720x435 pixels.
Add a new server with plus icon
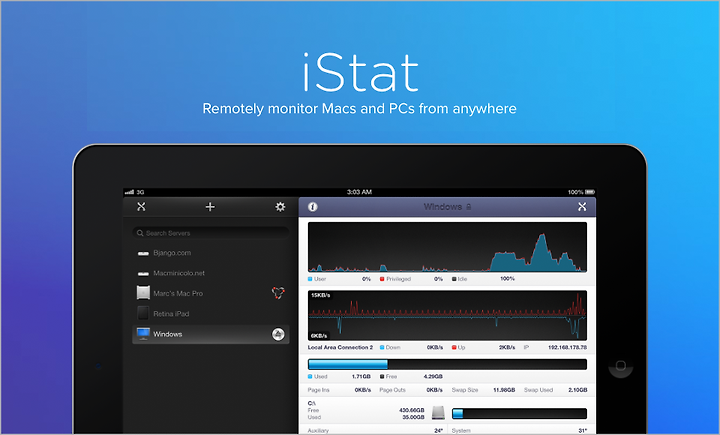(210, 207)
